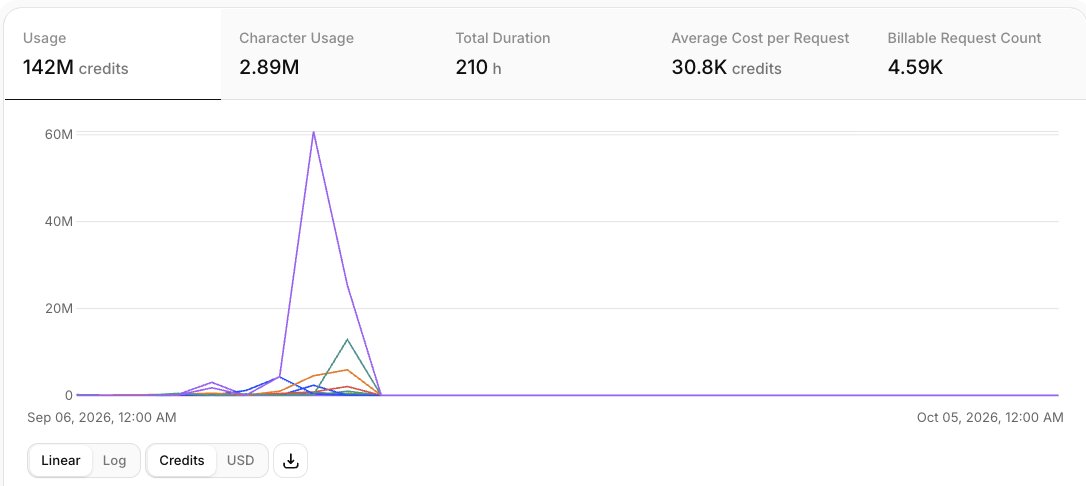Click the 60M y-axis label

coord(59,134)
